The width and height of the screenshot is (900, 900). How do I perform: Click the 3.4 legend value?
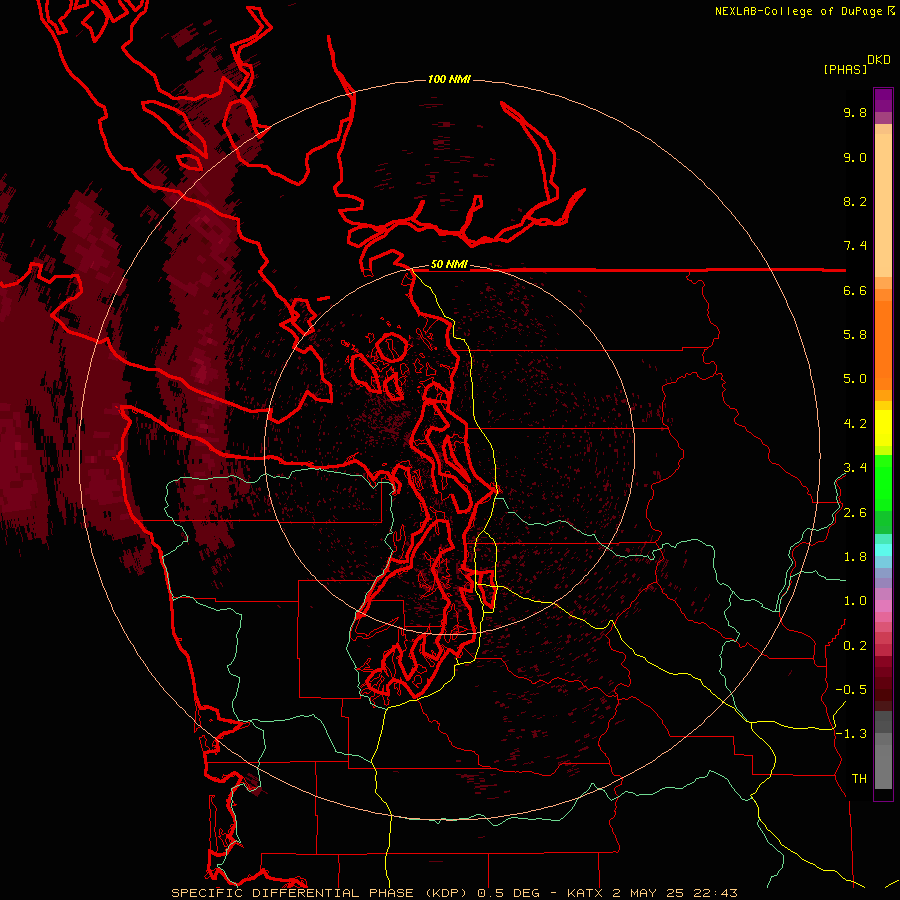click(x=855, y=468)
